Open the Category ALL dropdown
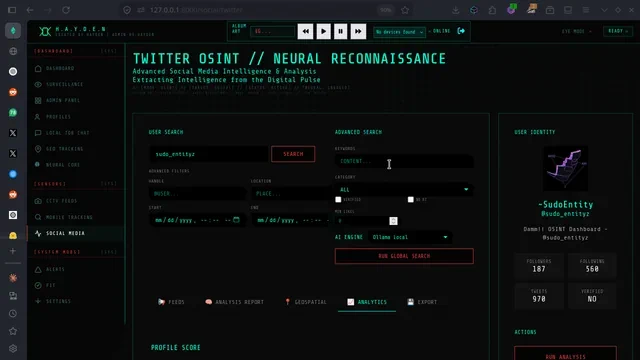The image size is (640, 360). point(404,189)
